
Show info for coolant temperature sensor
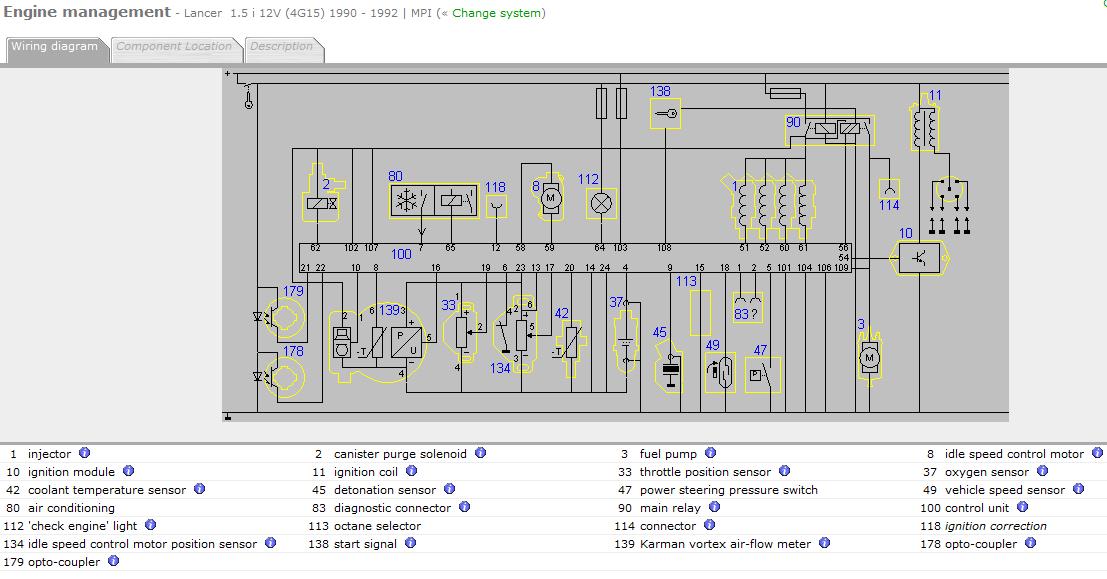pyautogui.click(x=200, y=489)
